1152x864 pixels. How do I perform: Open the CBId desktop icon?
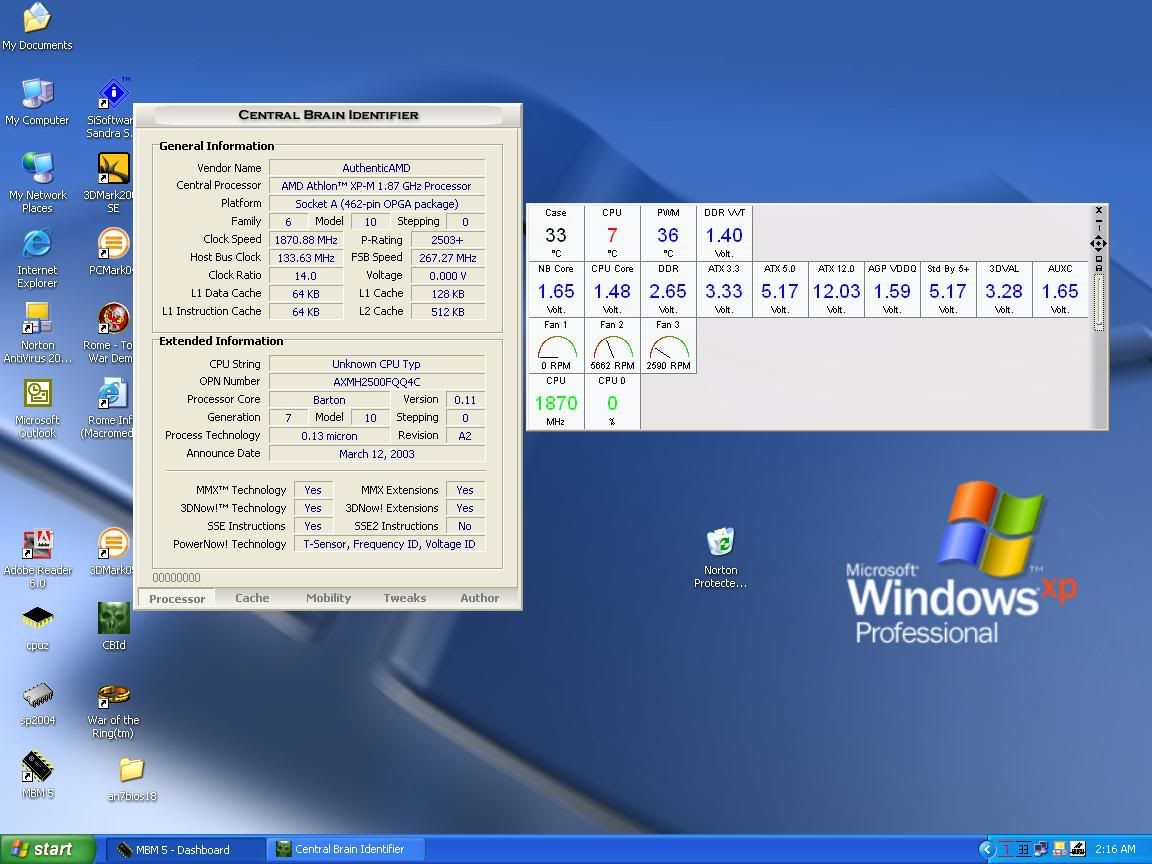tap(113, 620)
